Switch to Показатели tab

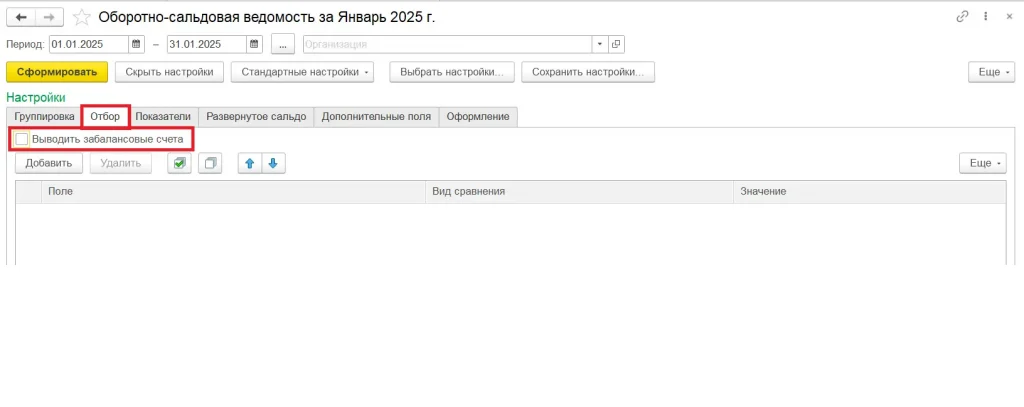(x=163, y=117)
